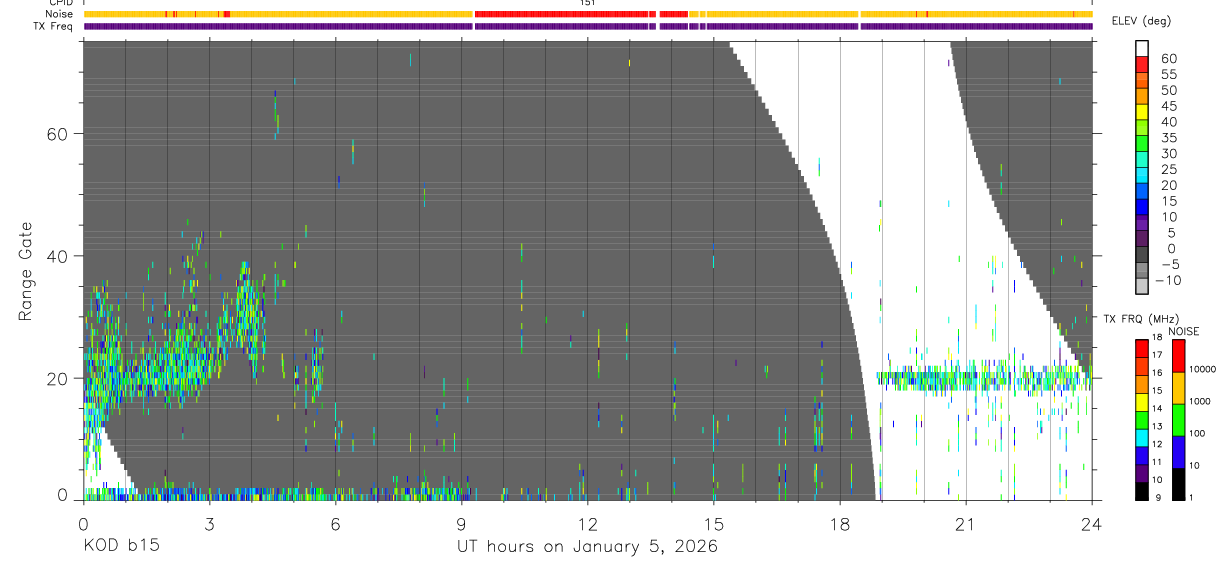Screen dimensions: 1228x567
Task: Click the 'TX Freq' row label at top left
Action: click(x=53, y=26)
